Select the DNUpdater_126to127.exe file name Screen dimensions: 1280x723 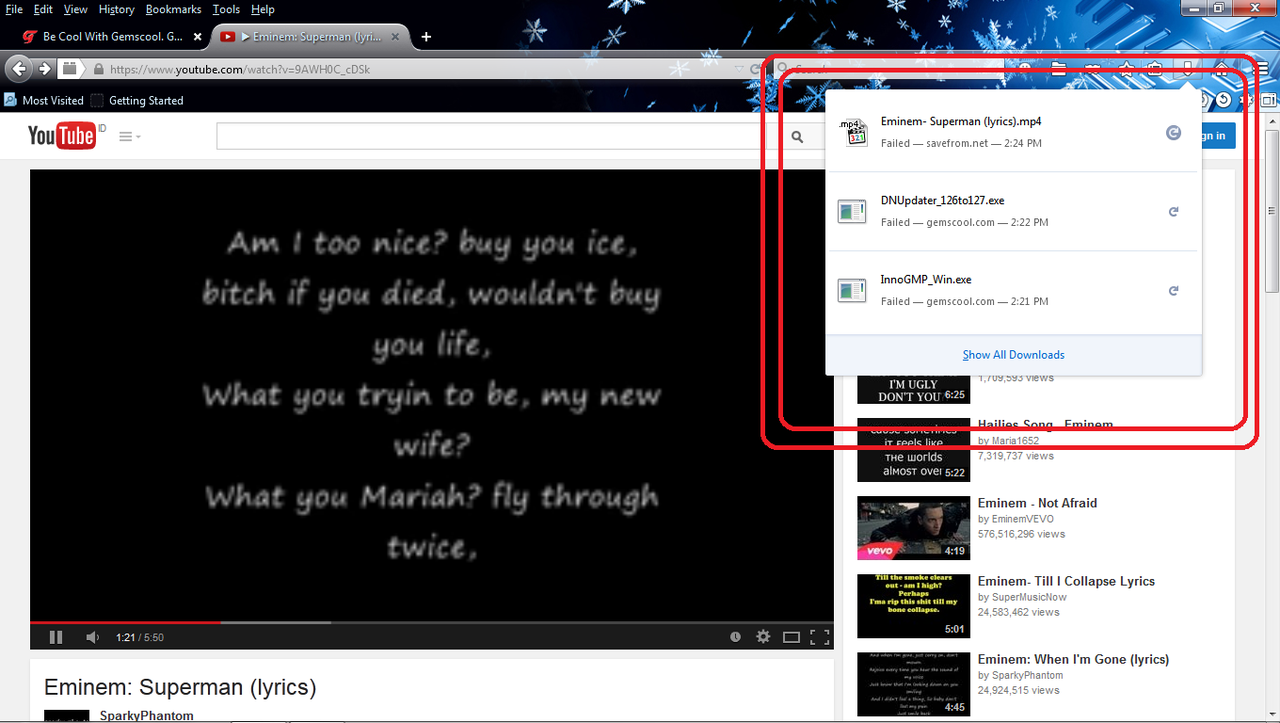tap(942, 200)
